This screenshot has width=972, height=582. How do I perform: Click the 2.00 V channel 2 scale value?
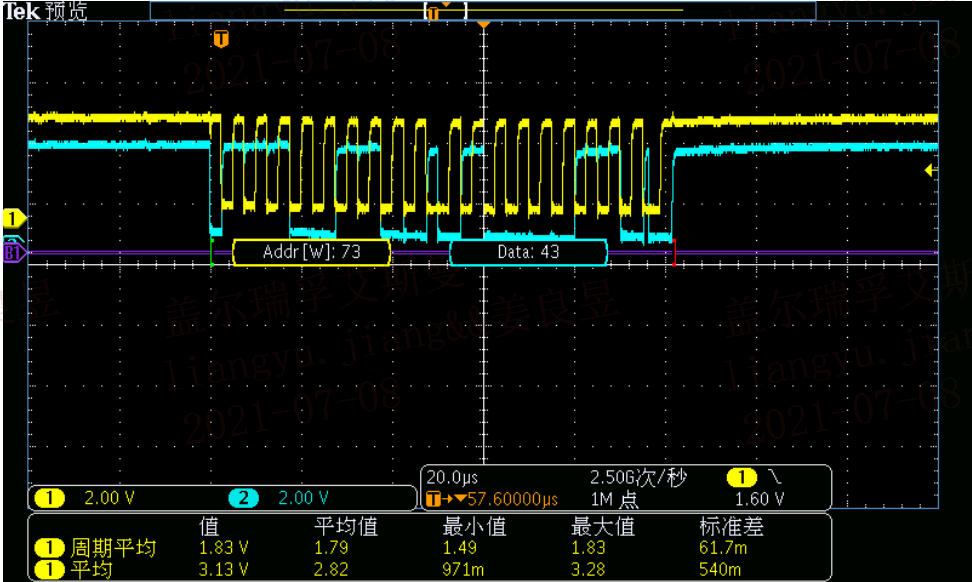[x=303, y=498]
